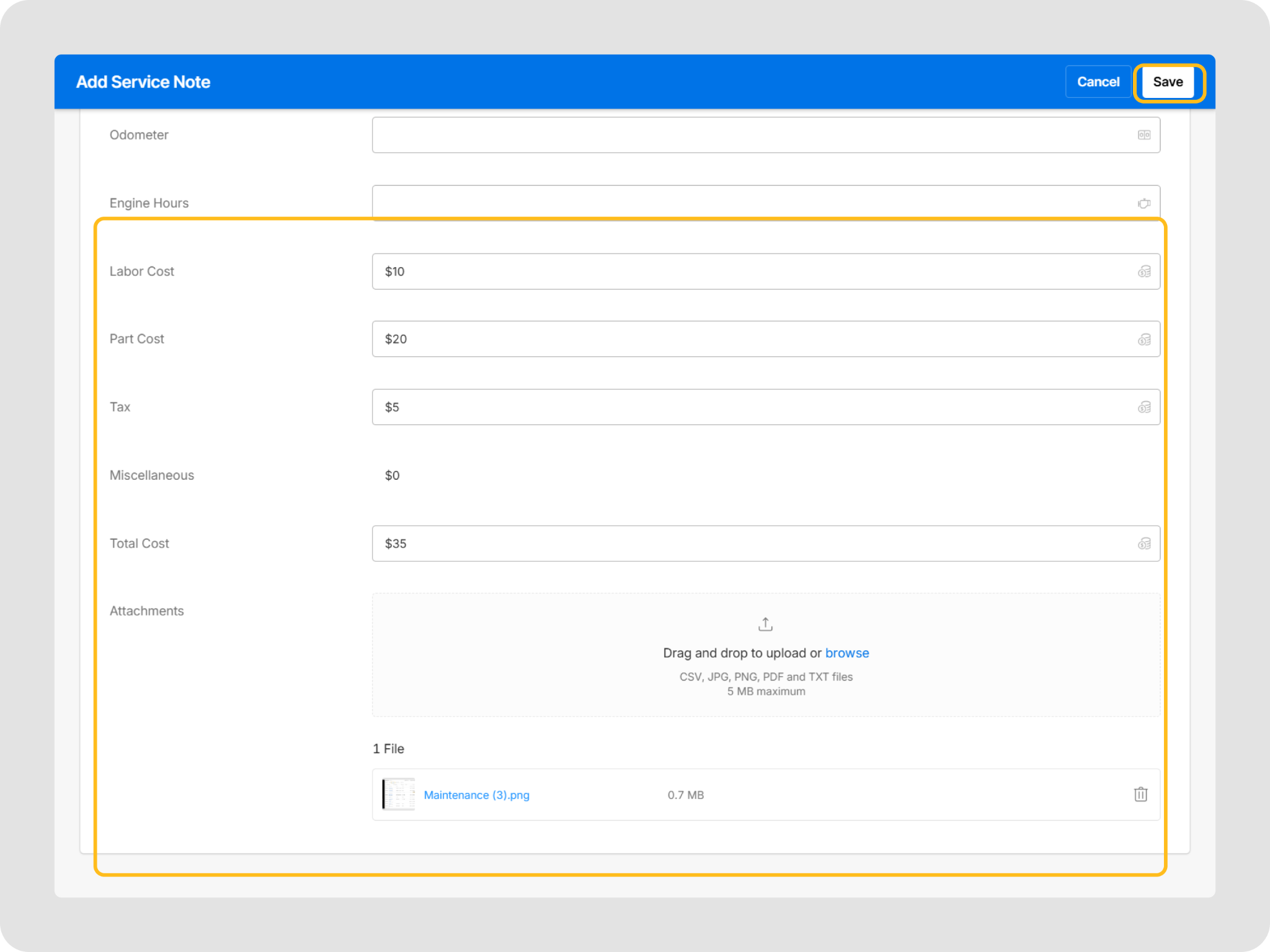Click the engine icon in Engine Hours
This screenshot has height=952, width=1270.
1143,203
